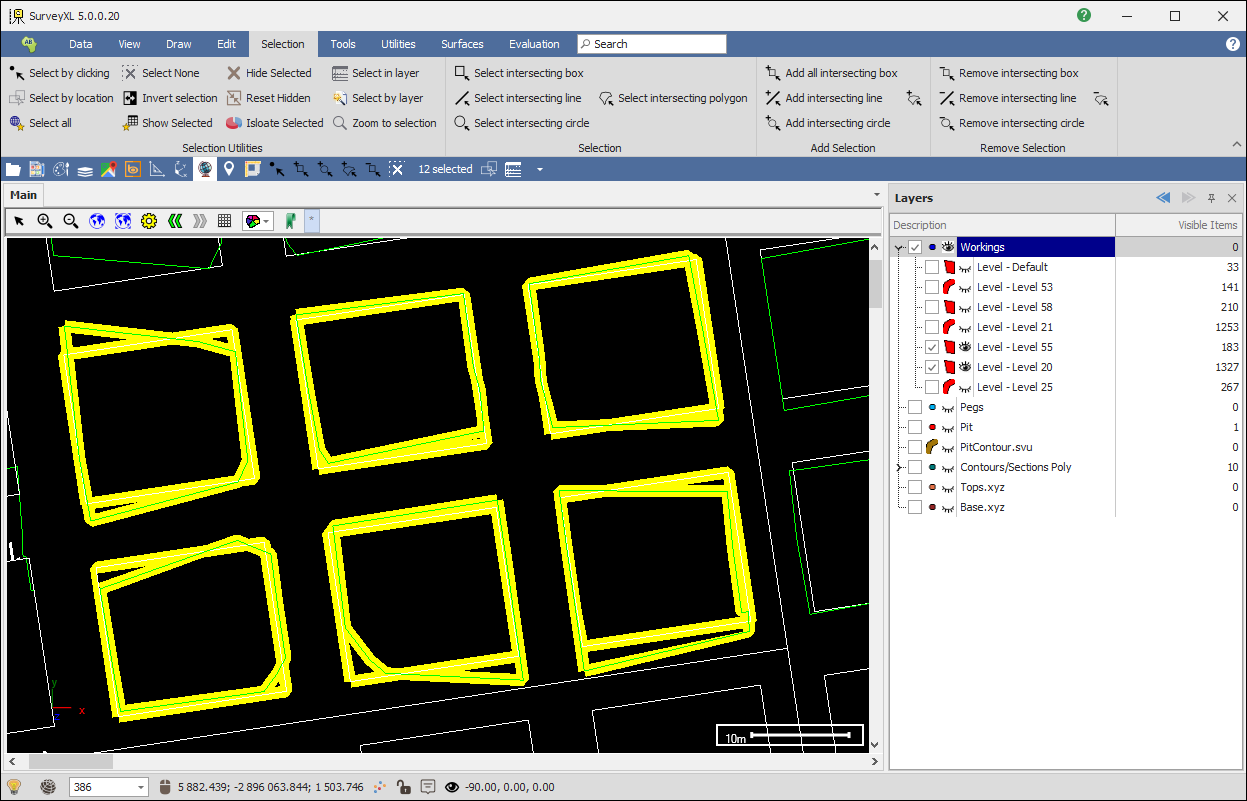Open the Surfaces ribbon tab
The image size is (1247, 801).
462,44
